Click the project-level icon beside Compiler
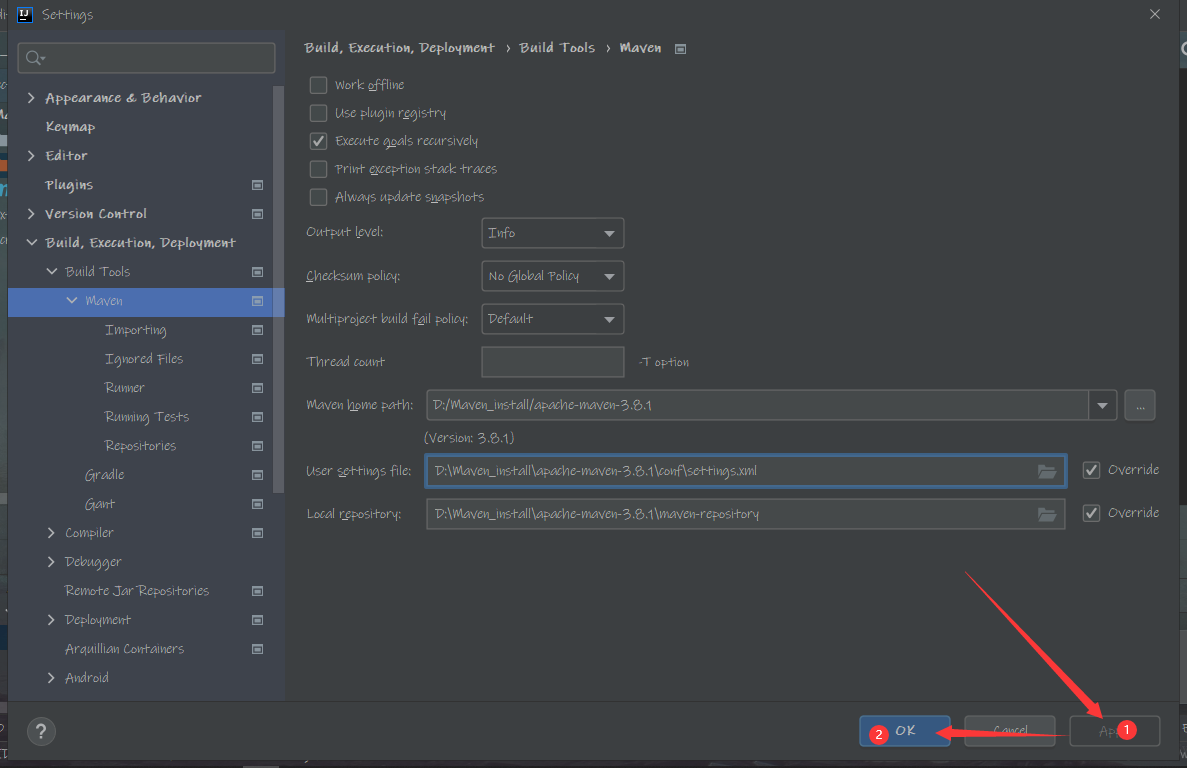 click(257, 533)
